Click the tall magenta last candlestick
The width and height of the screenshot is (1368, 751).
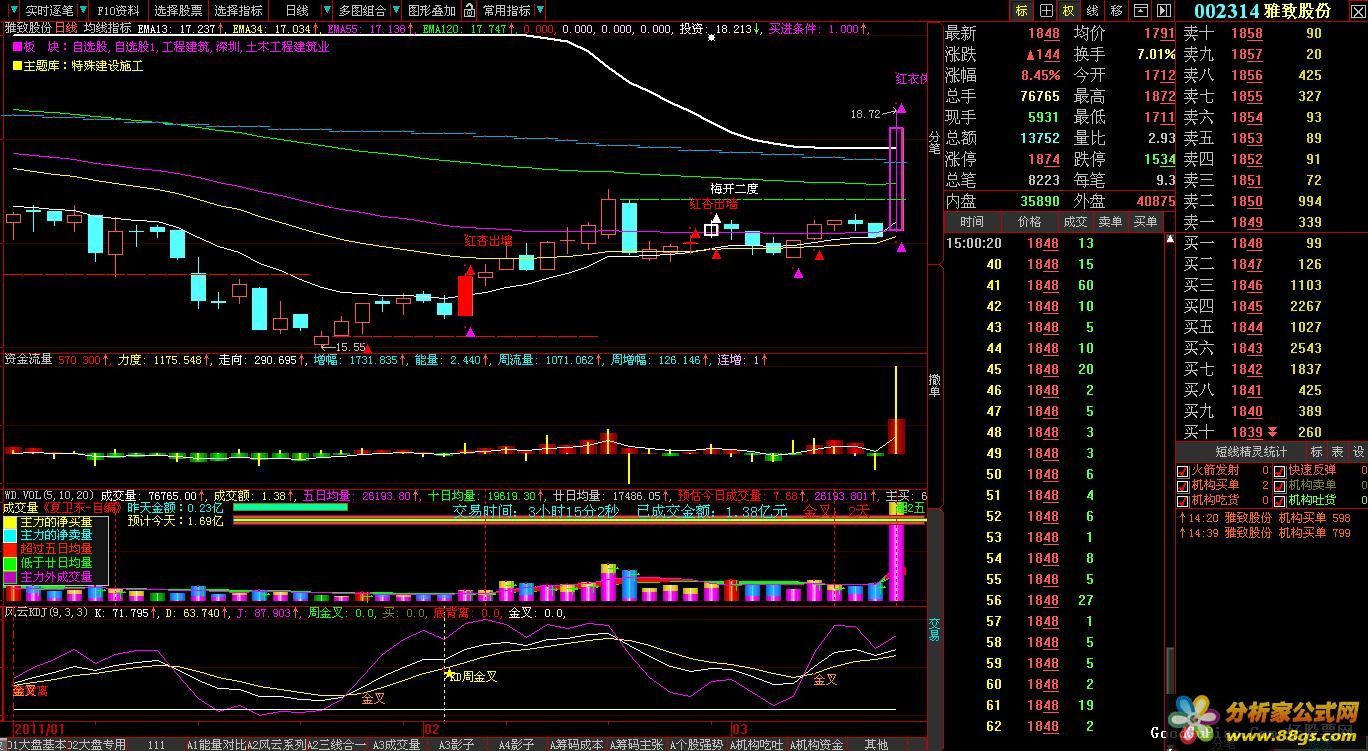(x=896, y=179)
